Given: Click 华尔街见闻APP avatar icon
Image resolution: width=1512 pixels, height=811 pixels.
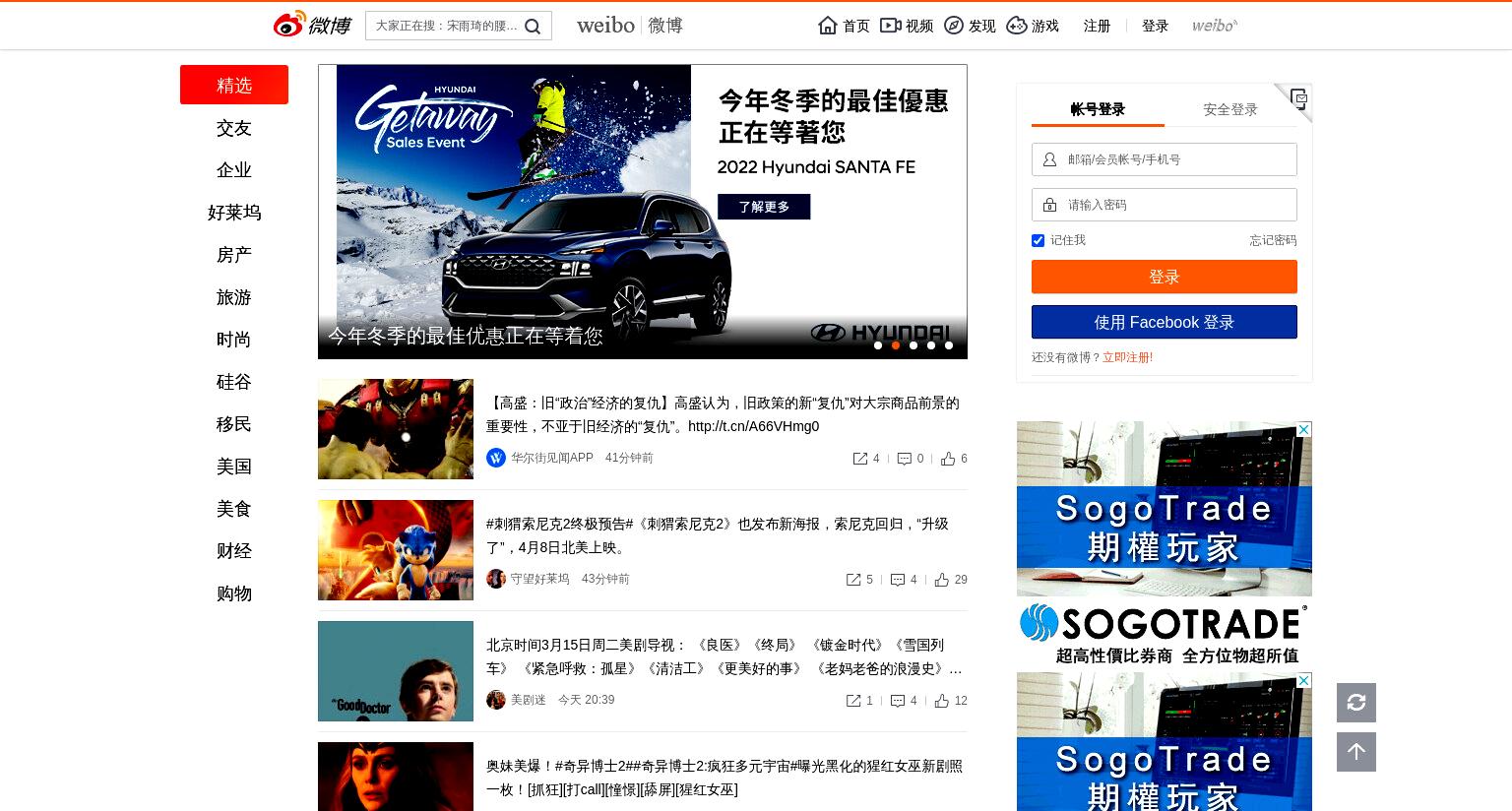Looking at the screenshot, I should [x=496, y=458].
